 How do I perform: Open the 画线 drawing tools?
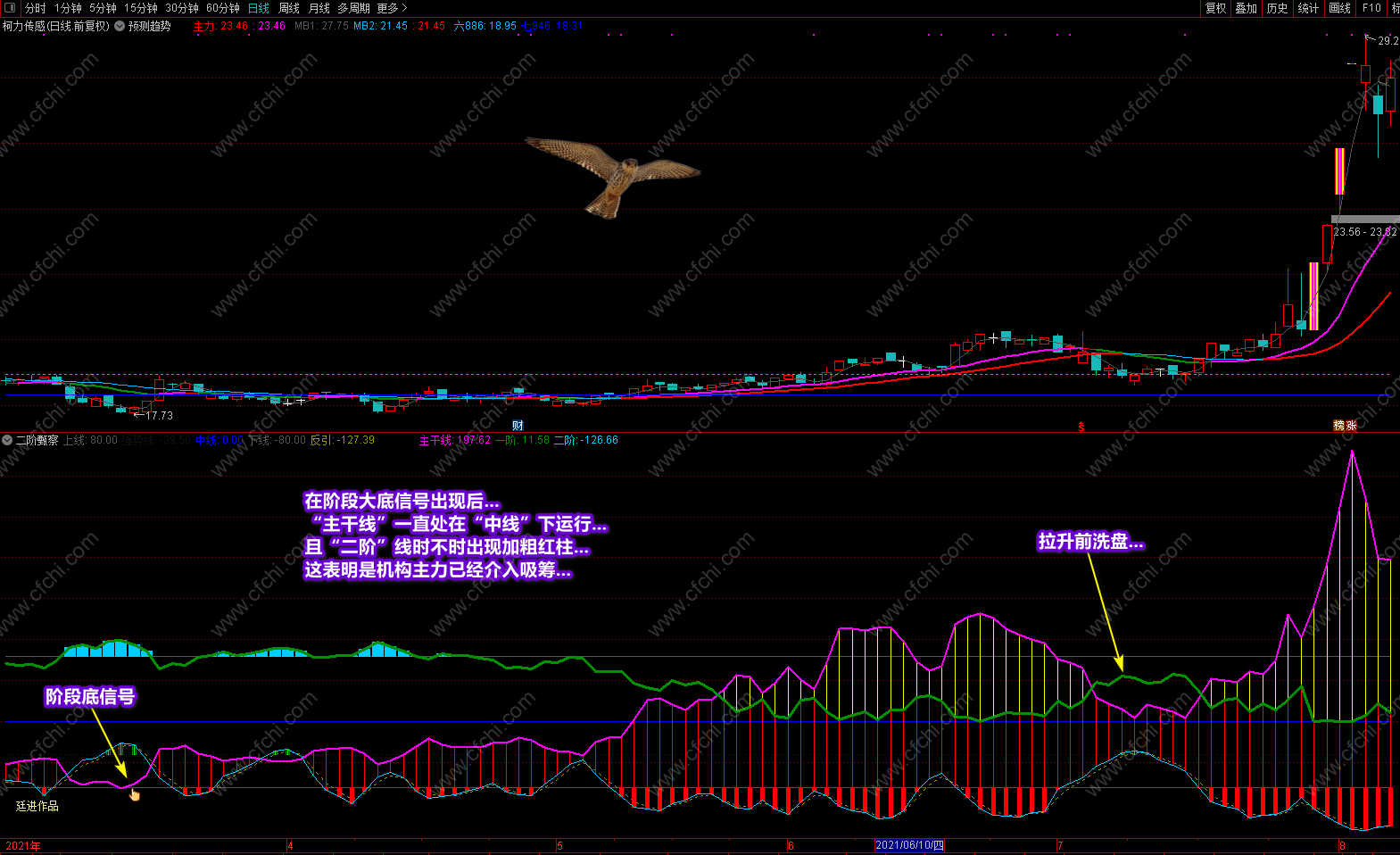point(1339,8)
